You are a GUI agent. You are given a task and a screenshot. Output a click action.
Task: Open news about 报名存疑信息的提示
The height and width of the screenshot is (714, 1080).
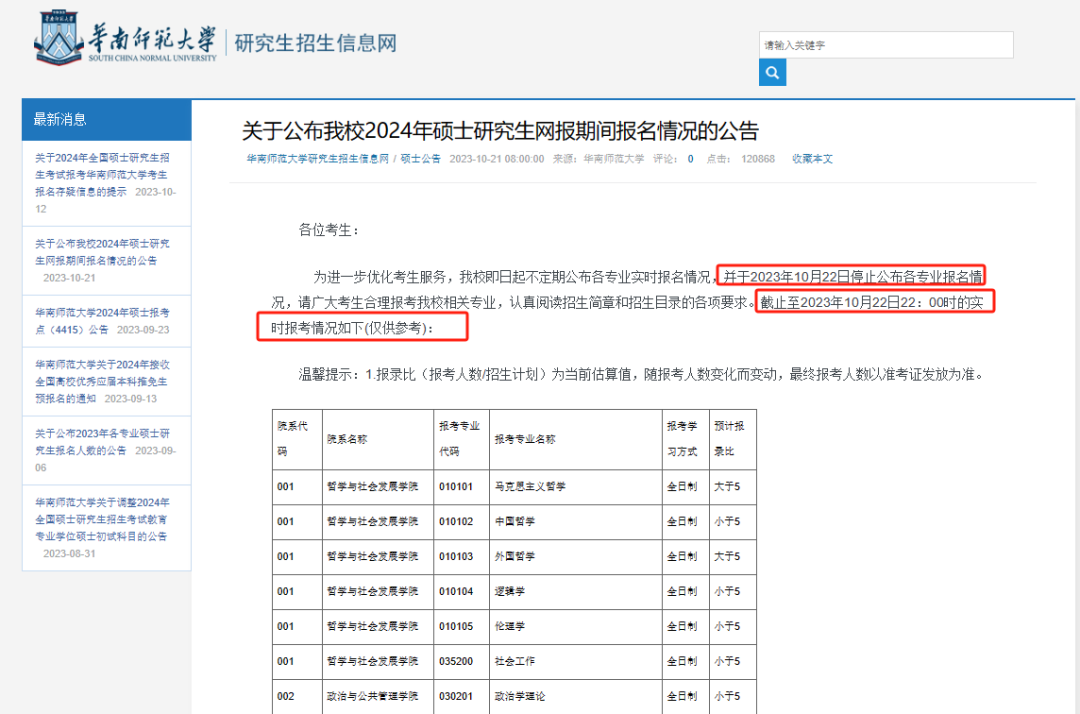(105, 183)
